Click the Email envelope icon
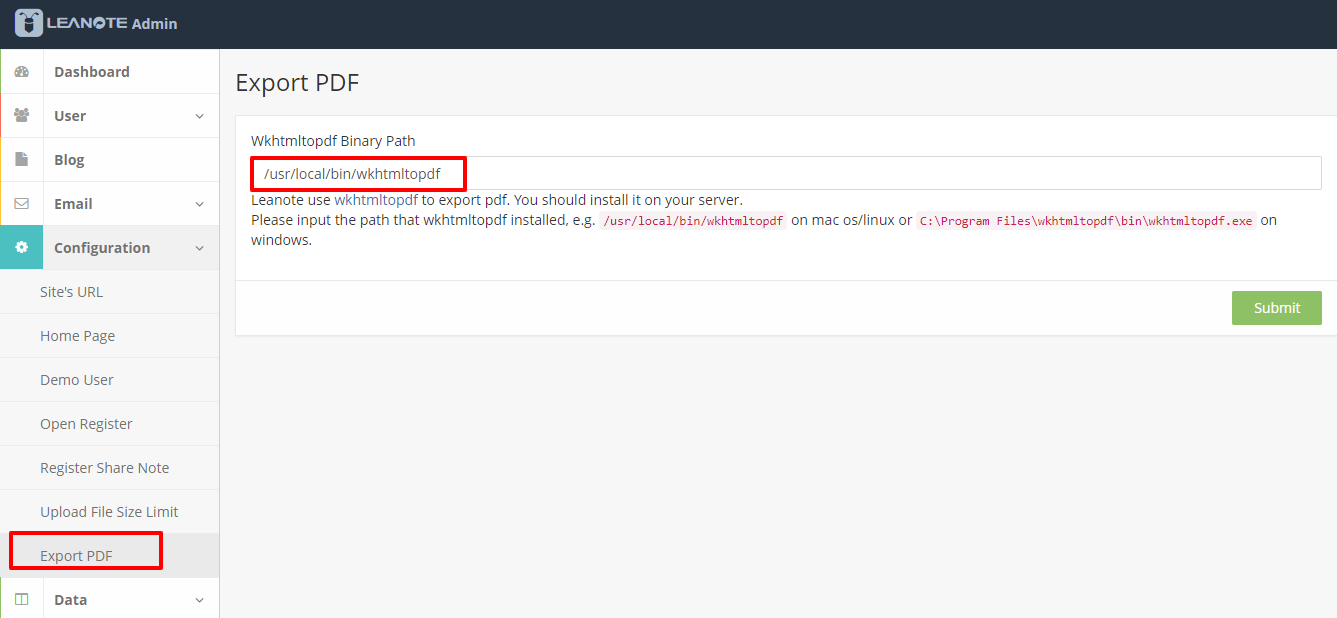The image size is (1337, 618). click(22, 204)
